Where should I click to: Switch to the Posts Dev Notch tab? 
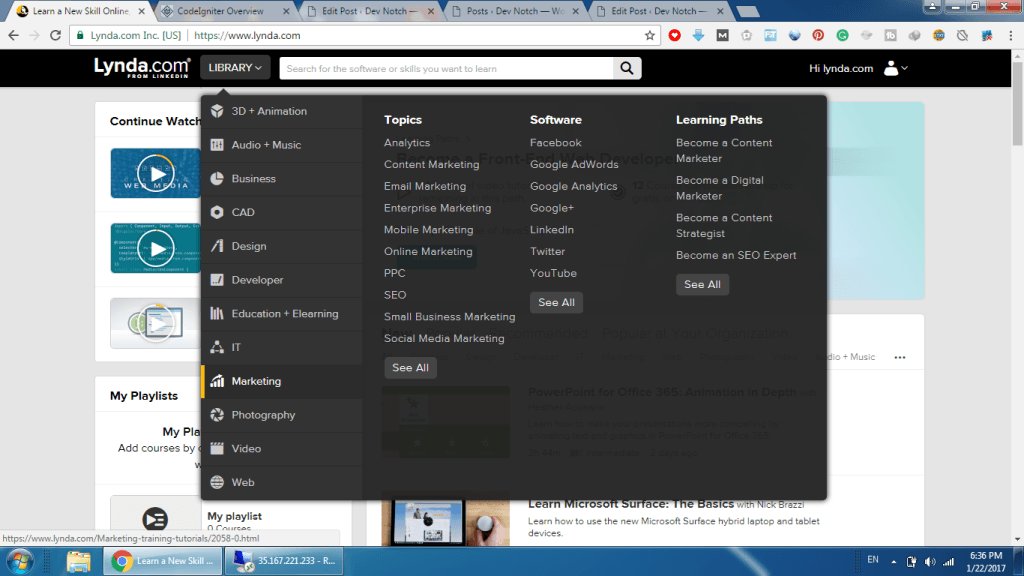pyautogui.click(x=515, y=11)
